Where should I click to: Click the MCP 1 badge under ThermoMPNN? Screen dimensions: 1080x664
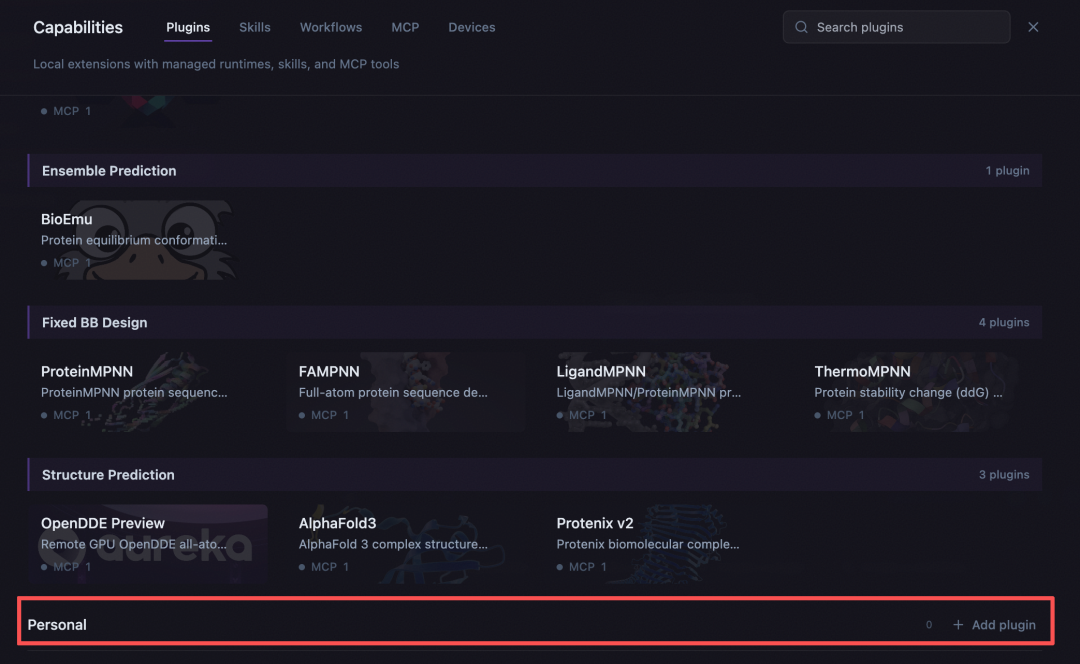840,415
